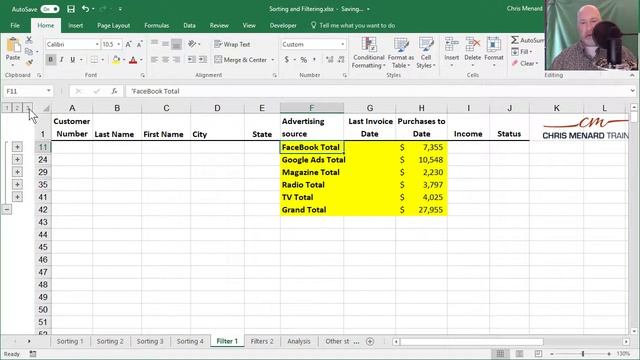
Task: Switch to the Page Layout ribbon tab
Action: point(113,25)
